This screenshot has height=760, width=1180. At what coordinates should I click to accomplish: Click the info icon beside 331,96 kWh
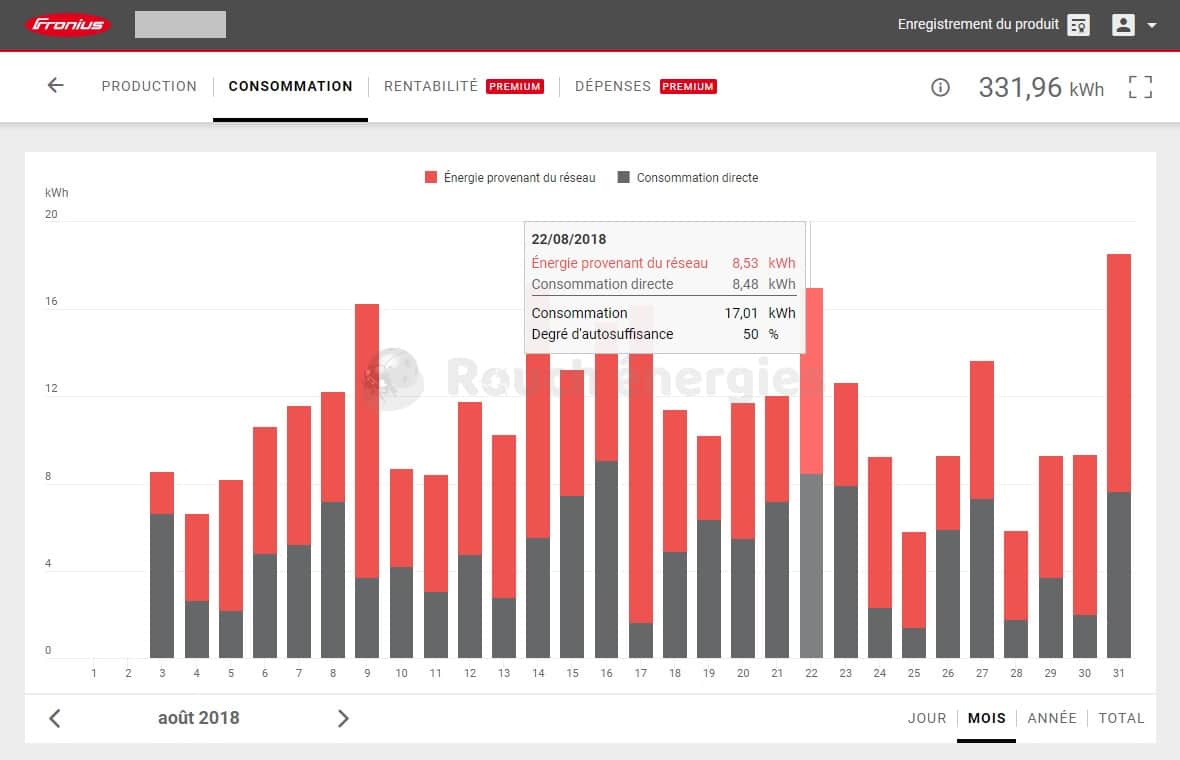click(940, 87)
